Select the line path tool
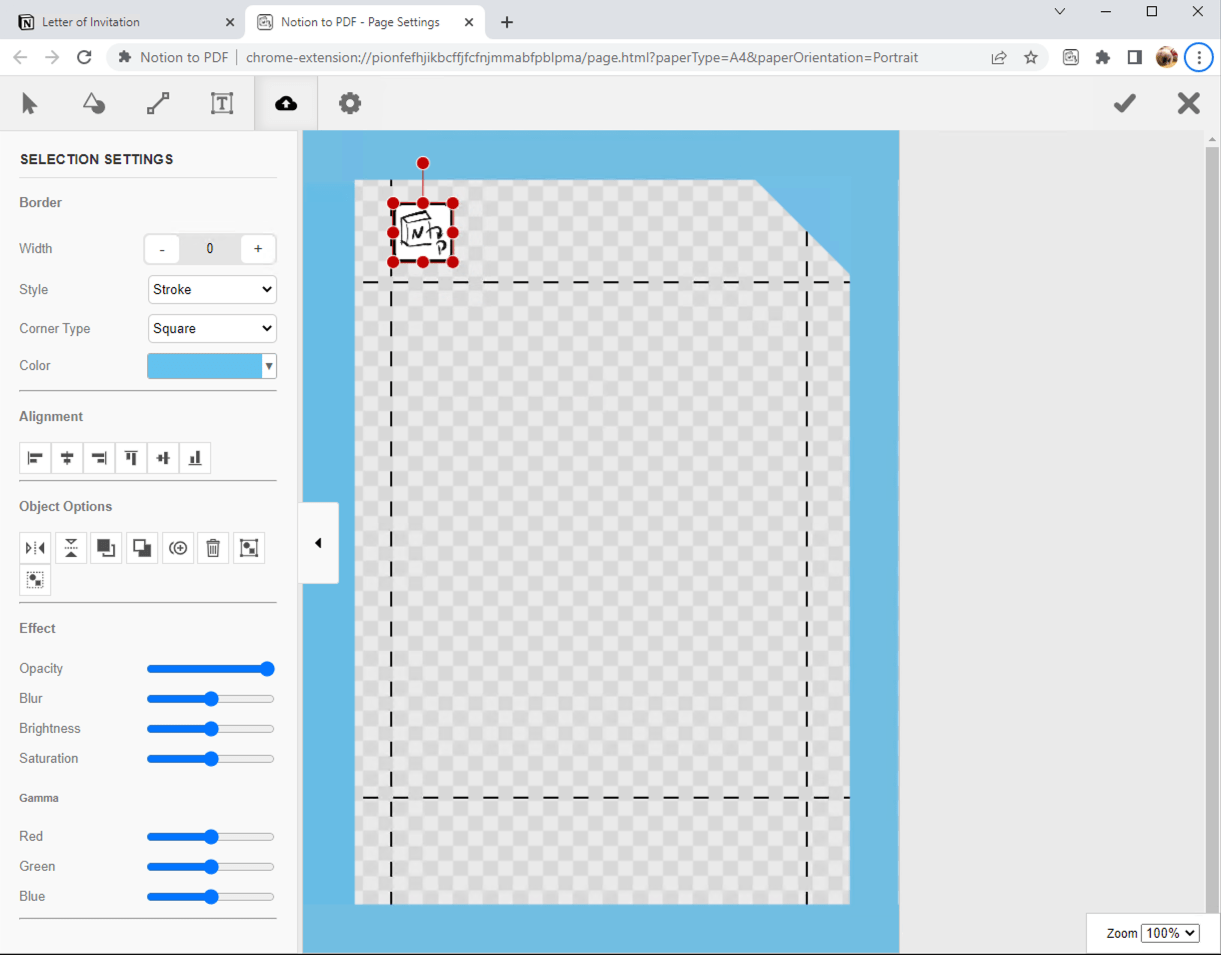Image resolution: width=1221 pixels, height=955 pixels. [157, 103]
